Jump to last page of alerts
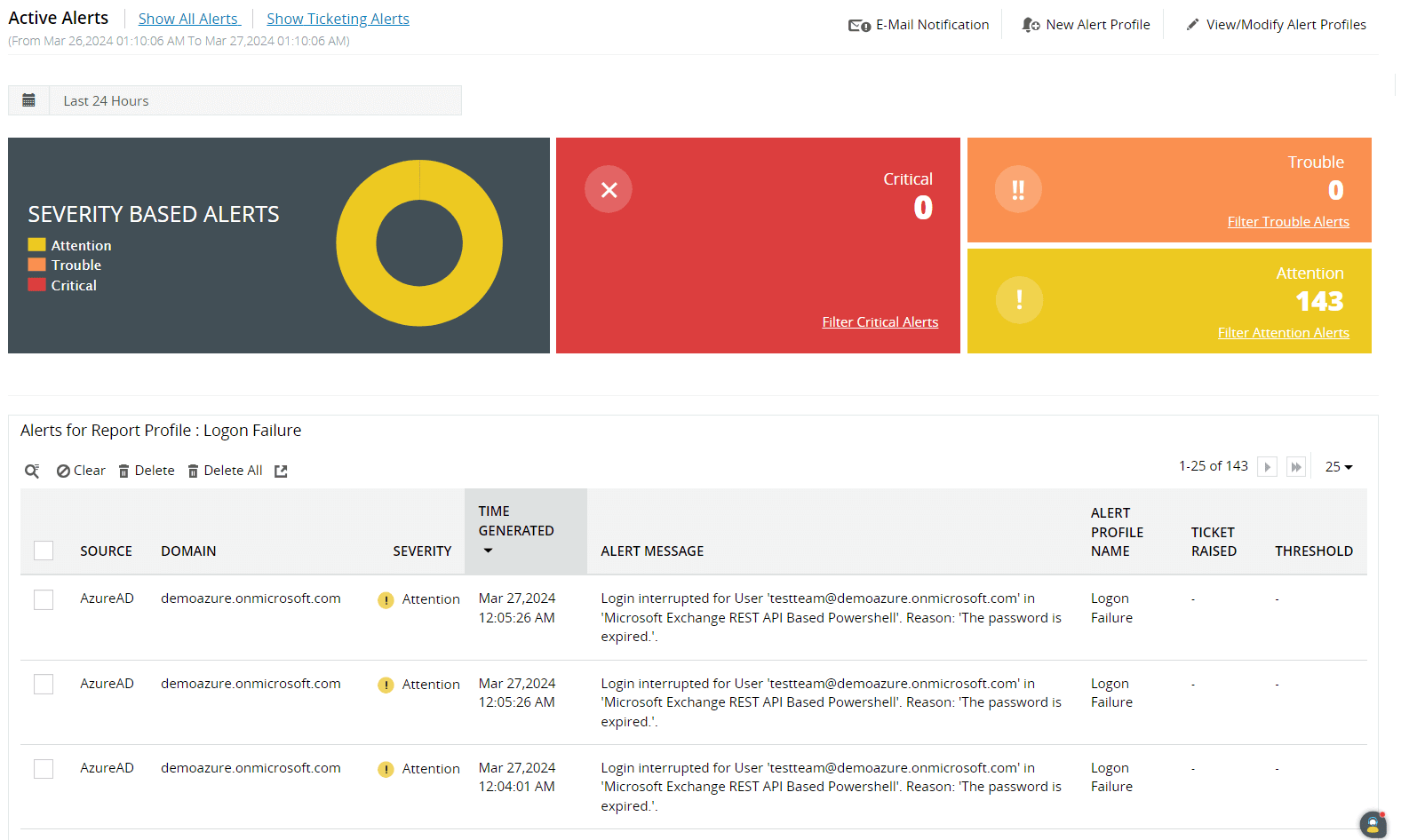Viewport: 1401px width, 840px height. (1296, 467)
